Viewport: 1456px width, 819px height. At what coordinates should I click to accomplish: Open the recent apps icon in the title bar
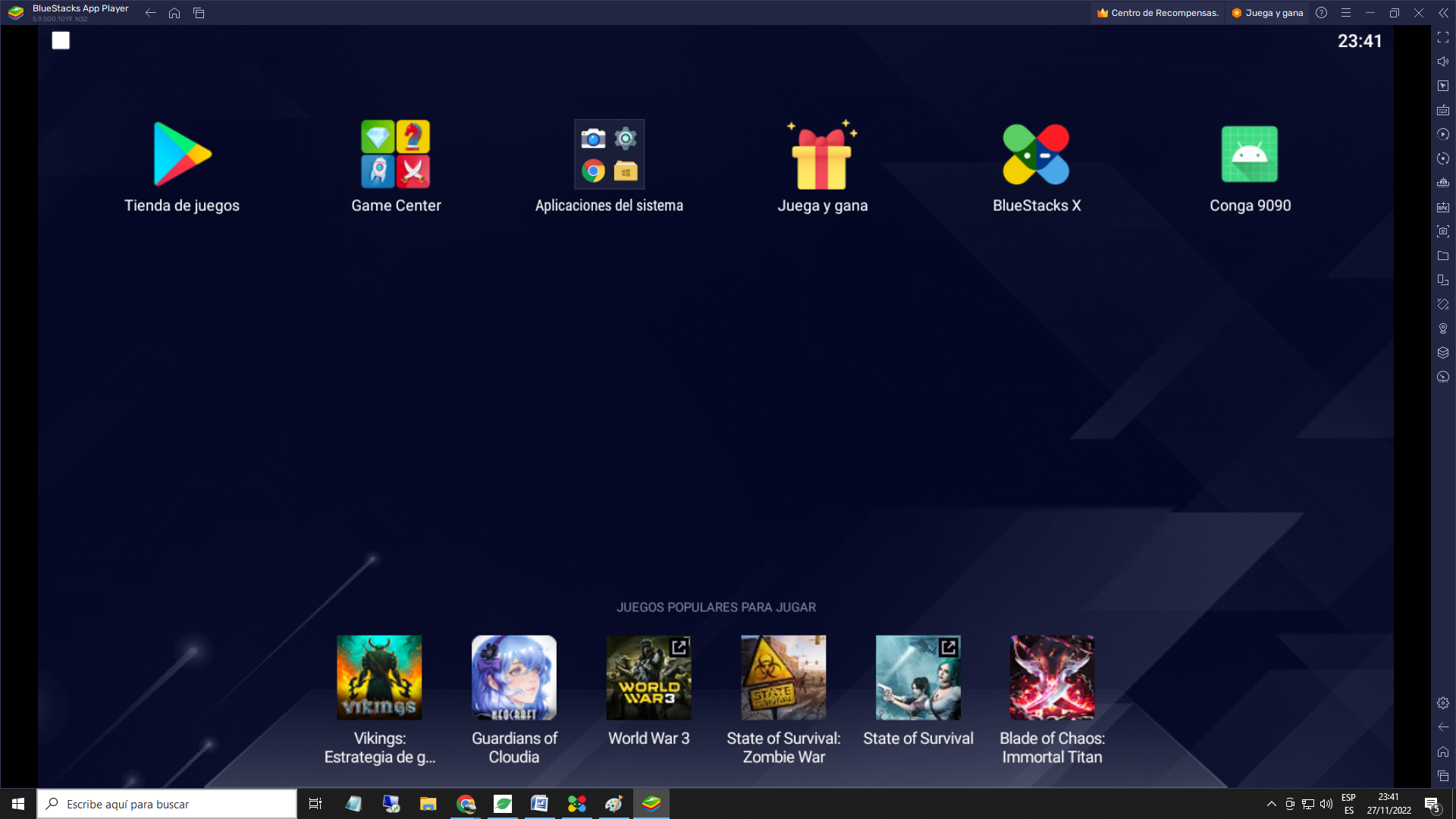tap(199, 13)
